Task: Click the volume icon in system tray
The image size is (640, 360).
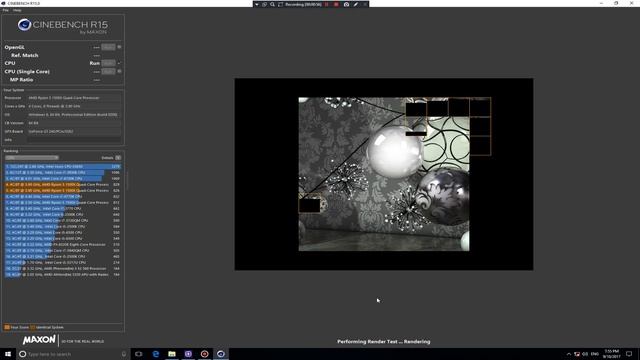Action: tap(585, 354)
